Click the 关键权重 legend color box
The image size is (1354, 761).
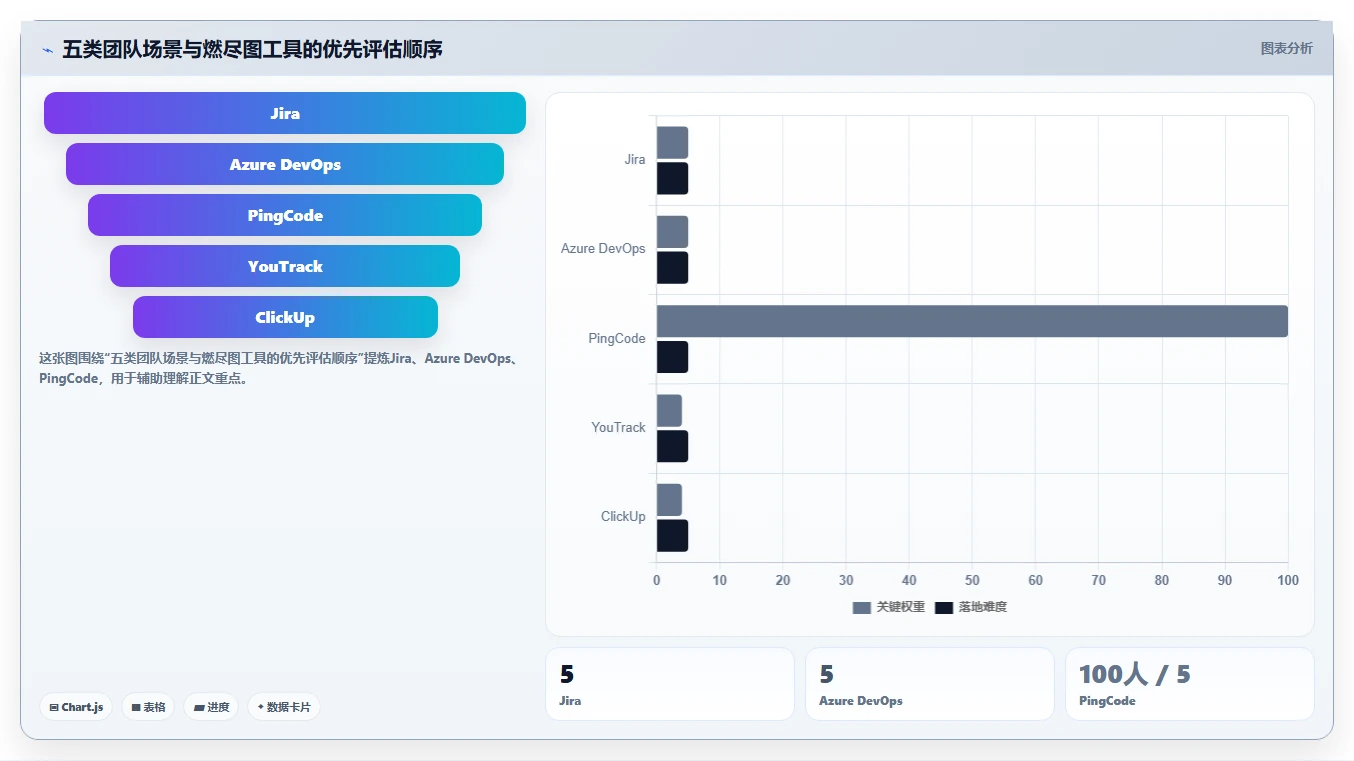click(862, 607)
